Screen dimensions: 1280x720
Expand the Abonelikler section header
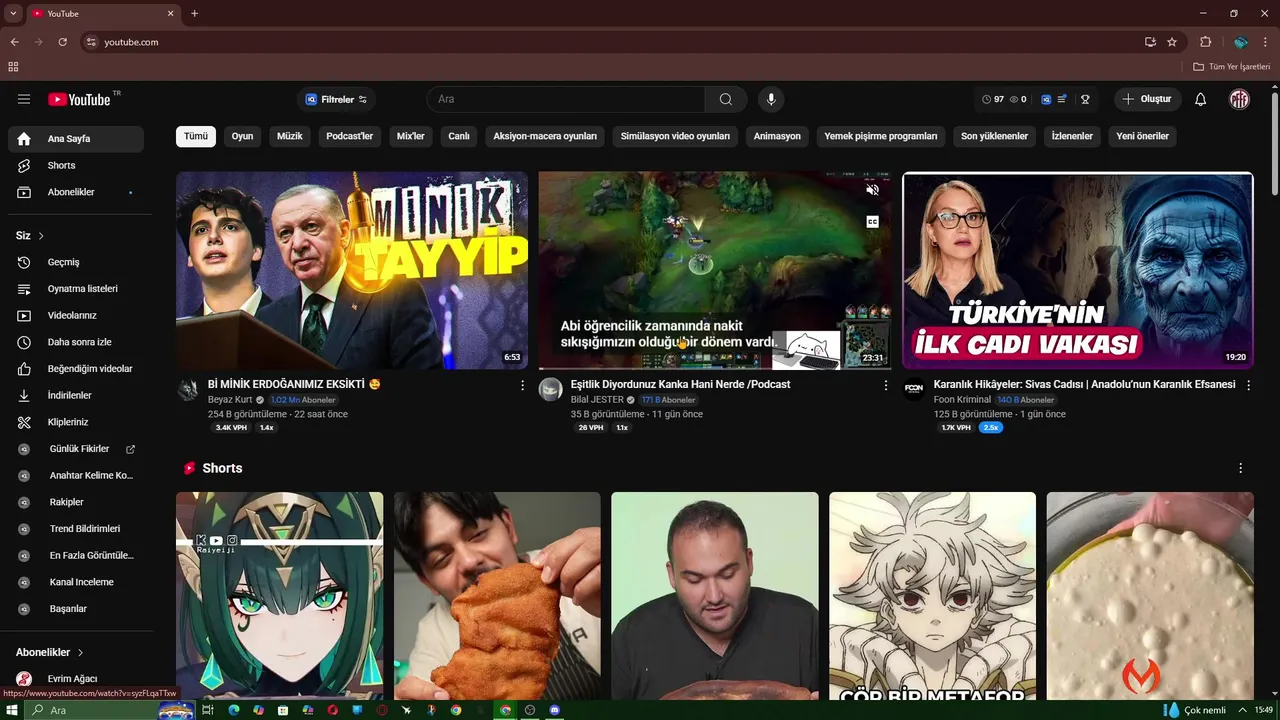pyautogui.click(x=50, y=652)
